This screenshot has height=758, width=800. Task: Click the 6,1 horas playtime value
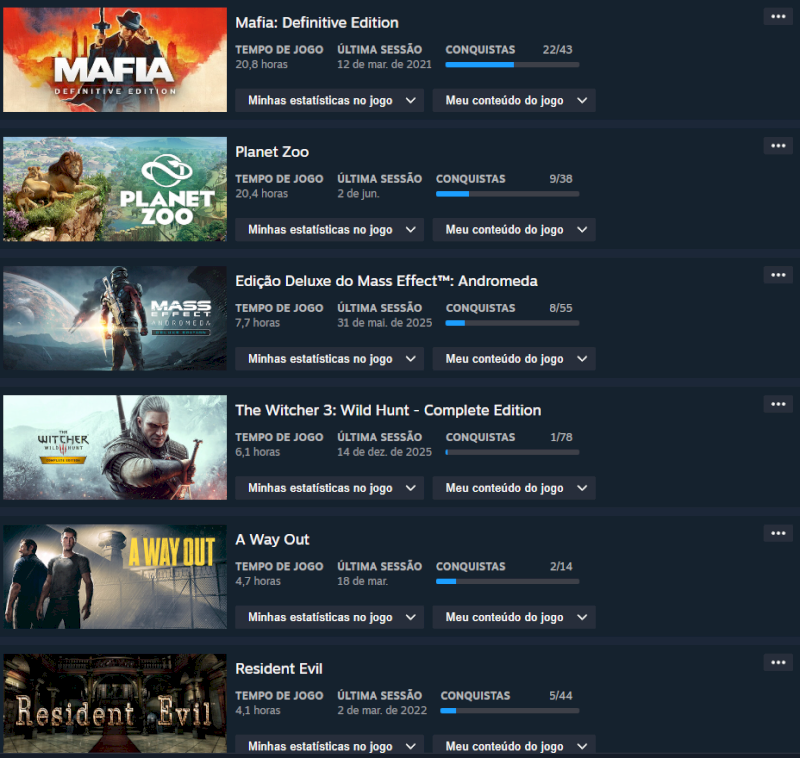[258, 451]
